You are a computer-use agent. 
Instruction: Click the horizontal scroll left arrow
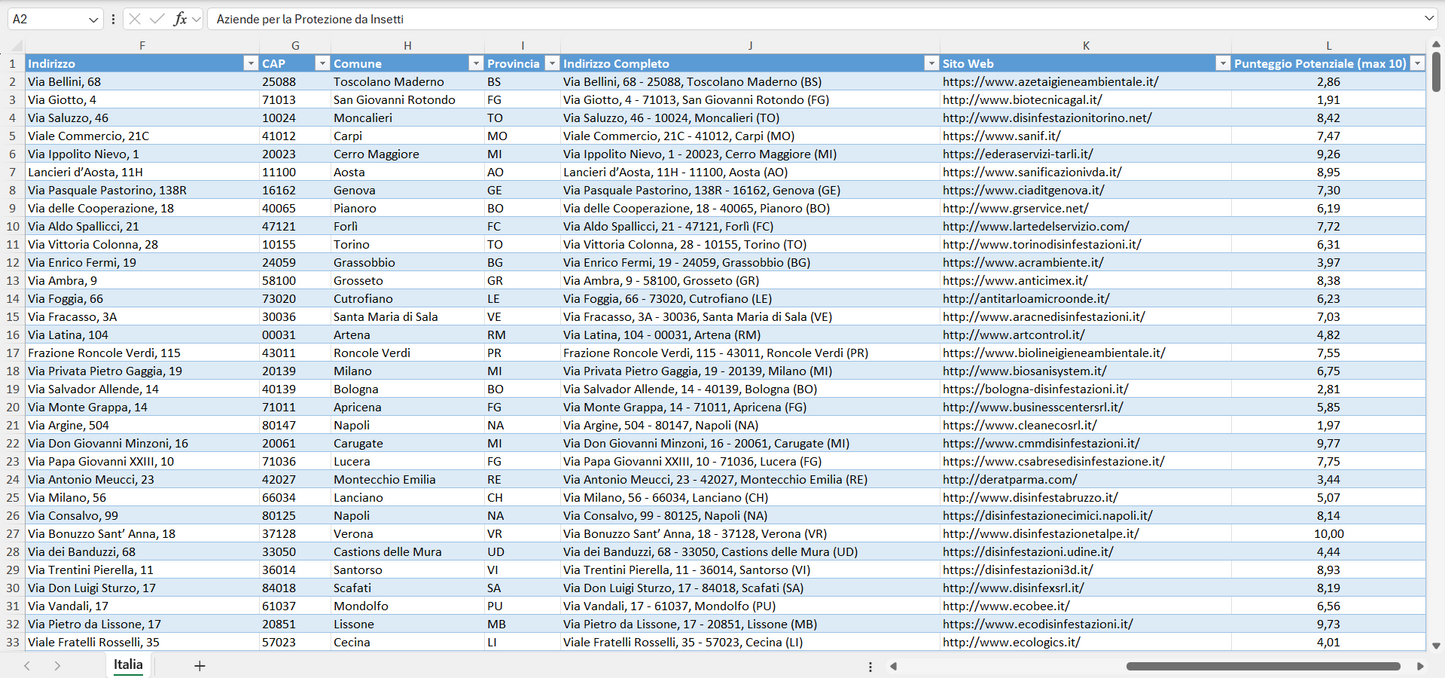pyautogui.click(x=893, y=666)
